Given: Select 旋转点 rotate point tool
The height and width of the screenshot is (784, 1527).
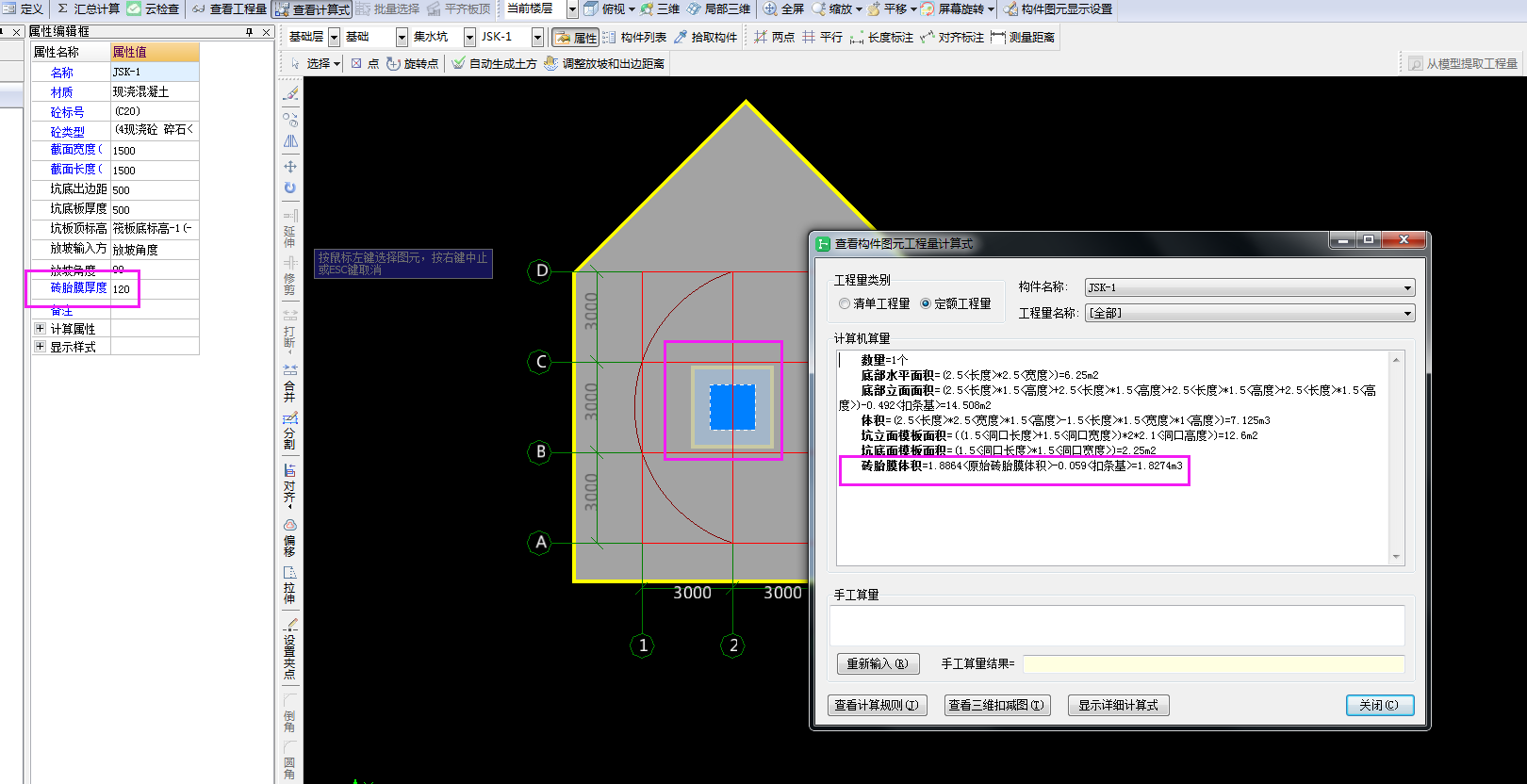Looking at the screenshot, I should (413, 63).
